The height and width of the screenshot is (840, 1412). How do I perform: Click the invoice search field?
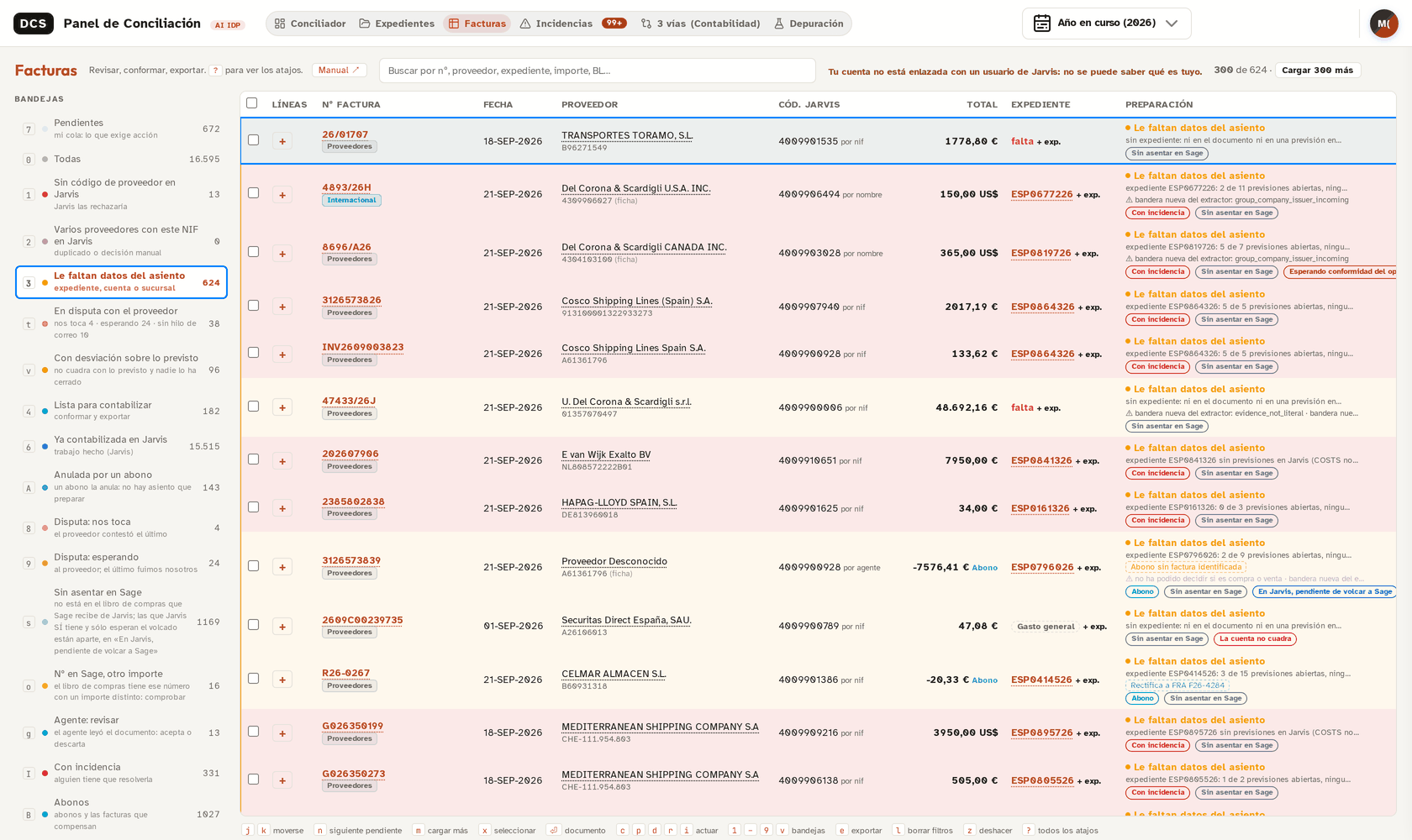point(598,71)
